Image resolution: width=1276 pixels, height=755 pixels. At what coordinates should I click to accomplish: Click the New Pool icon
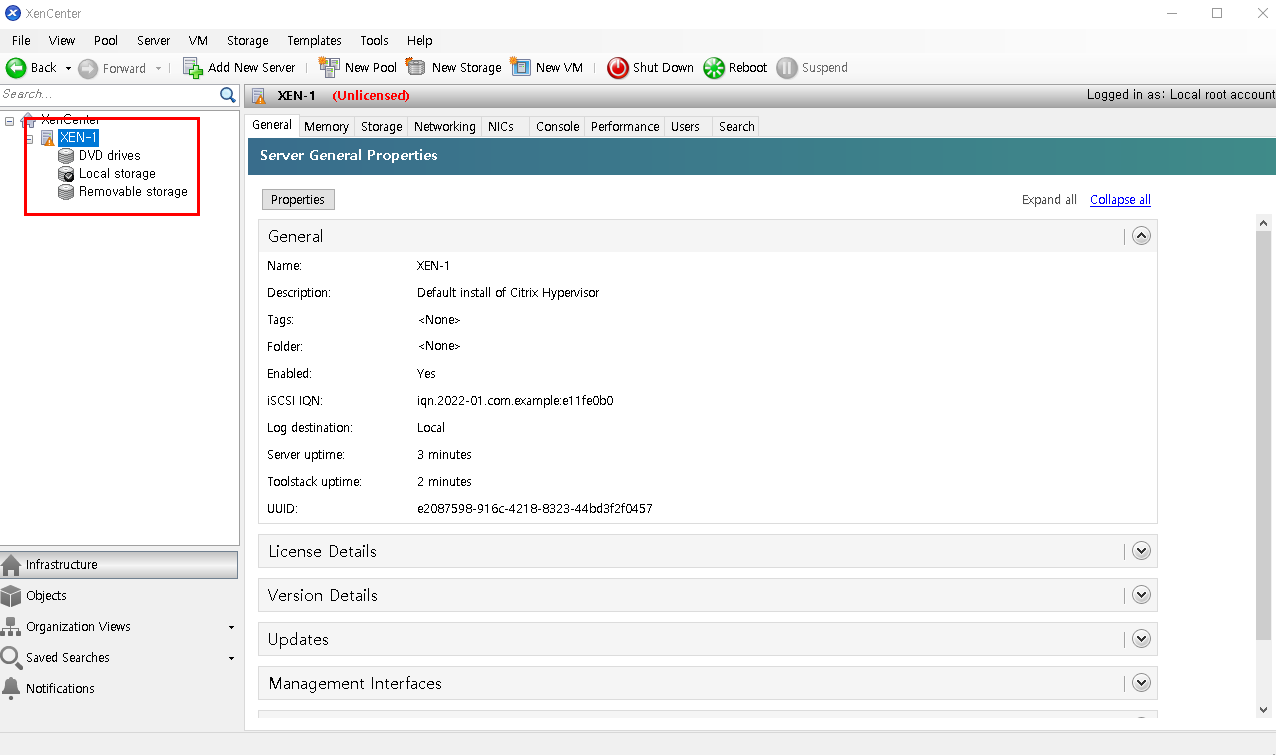click(329, 67)
